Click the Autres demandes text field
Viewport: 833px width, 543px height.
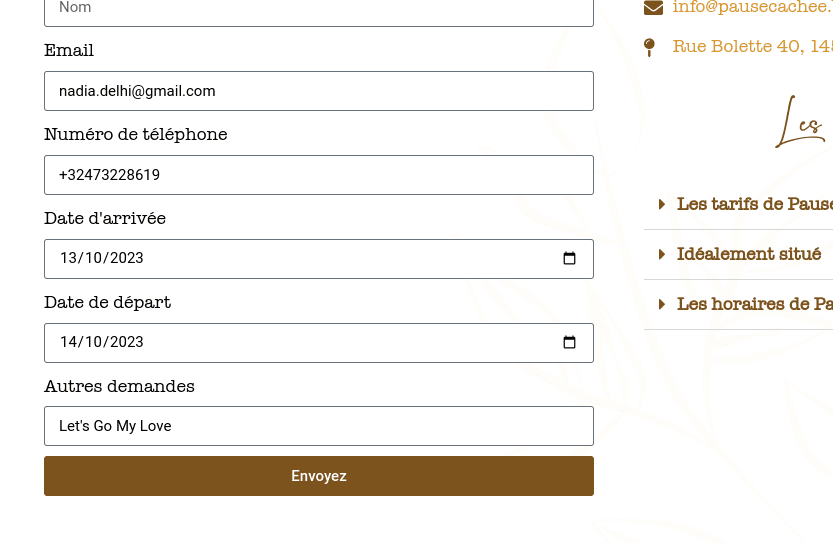pyautogui.click(x=319, y=426)
